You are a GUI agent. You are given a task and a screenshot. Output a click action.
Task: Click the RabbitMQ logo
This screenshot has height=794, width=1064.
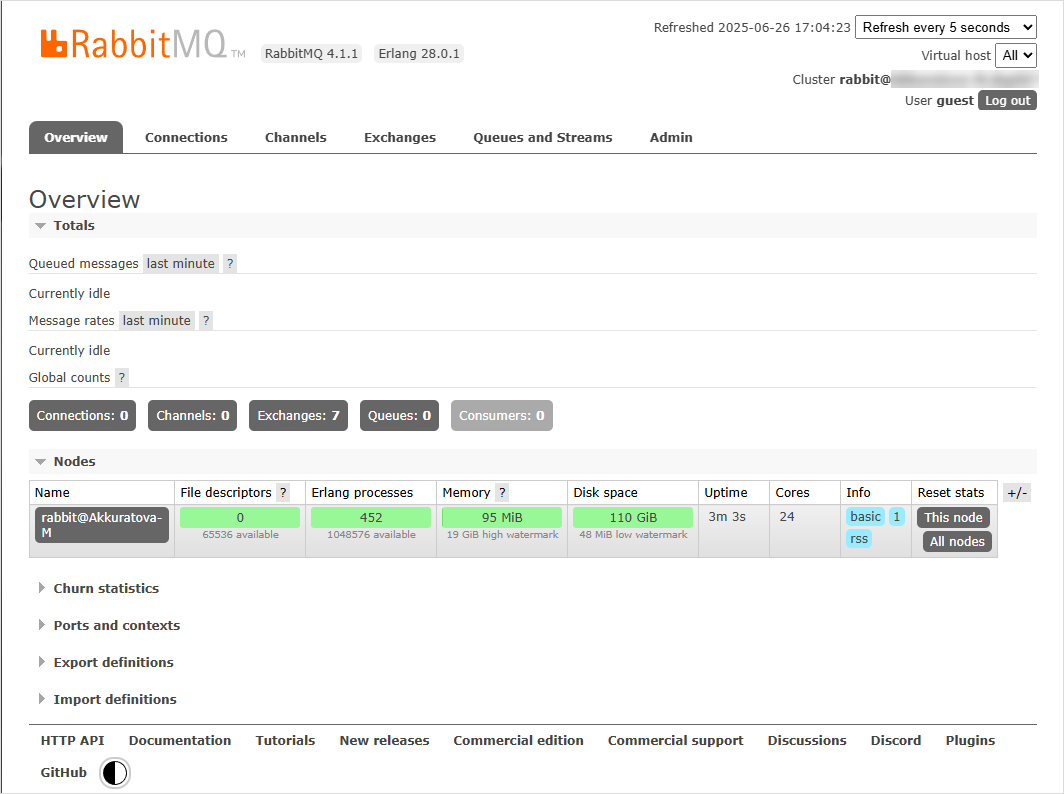point(134,44)
